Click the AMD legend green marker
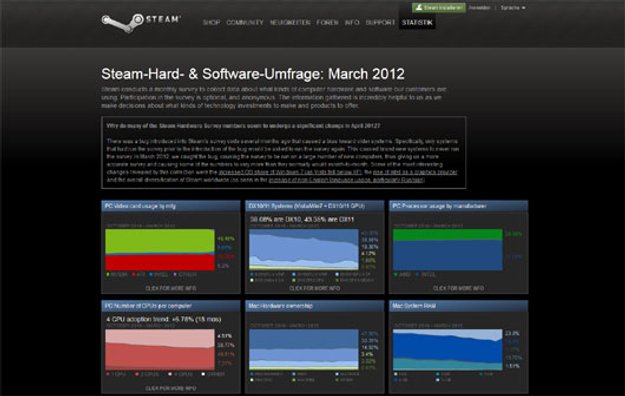 coord(395,275)
